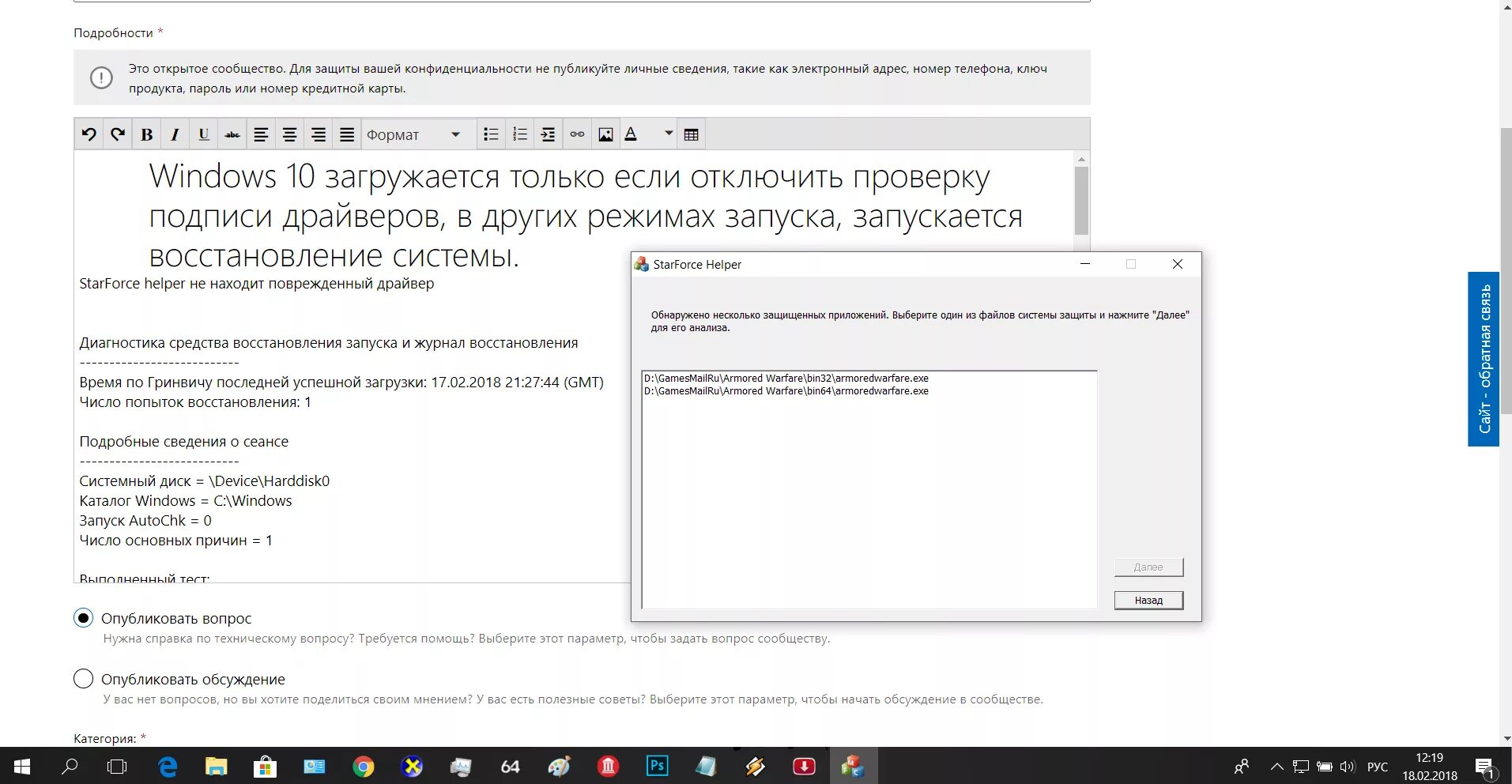The height and width of the screenshot is (784, 1512).
Task: Switch to StarForce Helper taskbar icon
Action: 853,766
